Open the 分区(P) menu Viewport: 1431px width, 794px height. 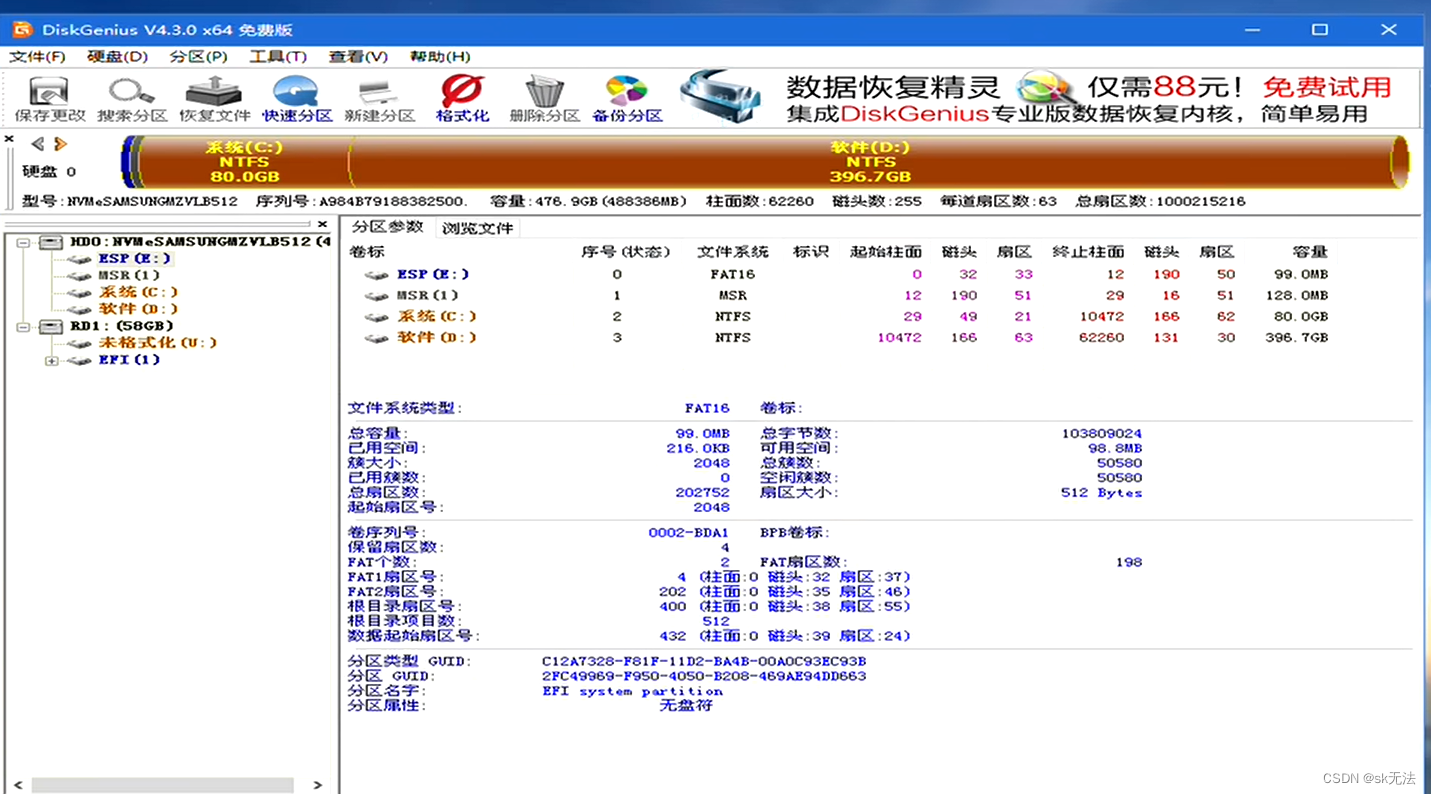[198, 57]
